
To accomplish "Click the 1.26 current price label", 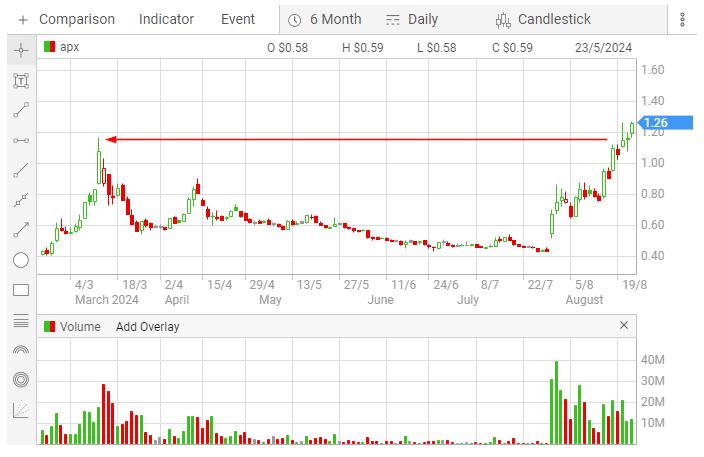I will (655, 123).
